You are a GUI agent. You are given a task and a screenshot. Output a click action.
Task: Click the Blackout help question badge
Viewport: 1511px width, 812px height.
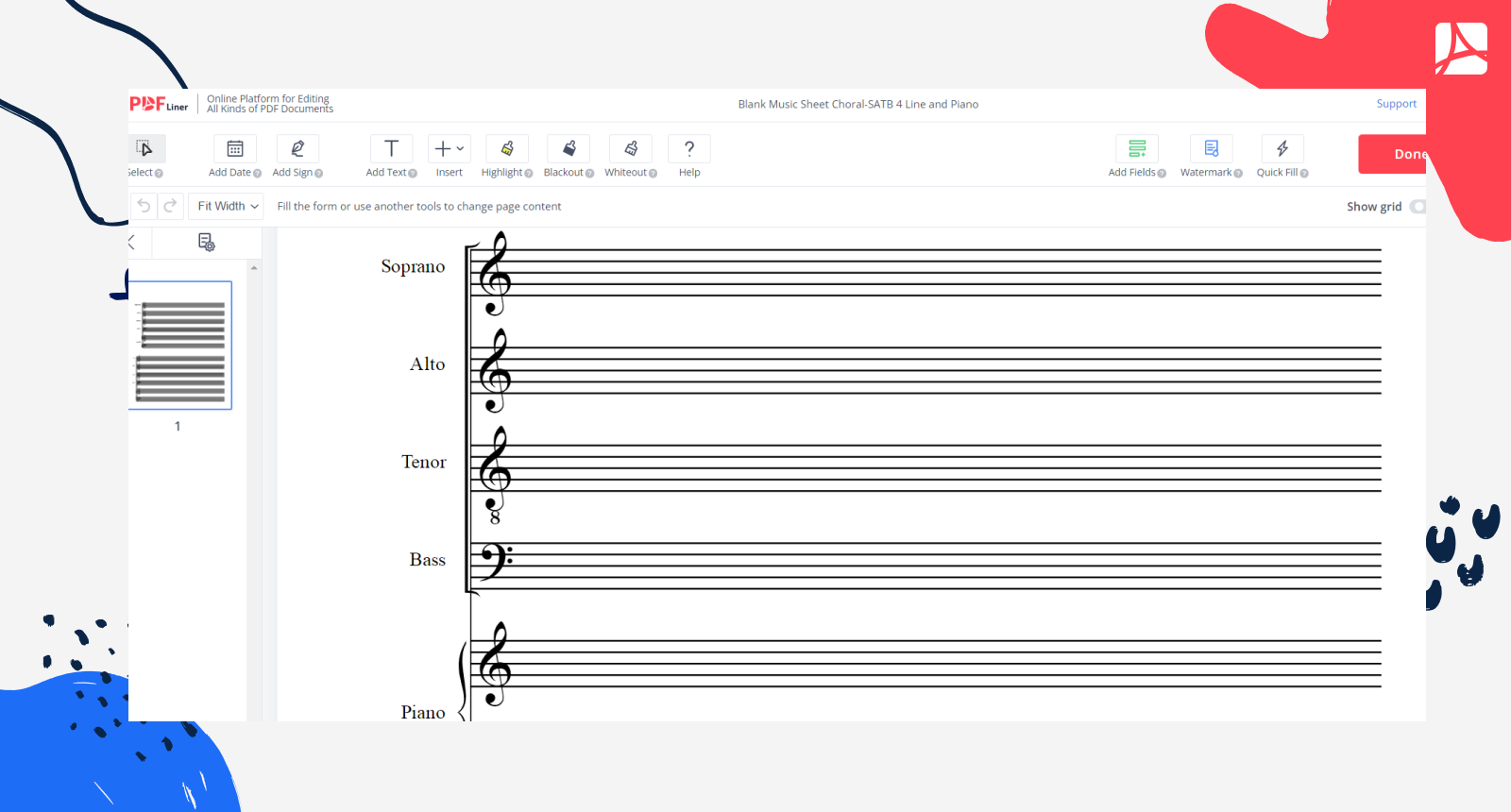click(x=590, y=174)
